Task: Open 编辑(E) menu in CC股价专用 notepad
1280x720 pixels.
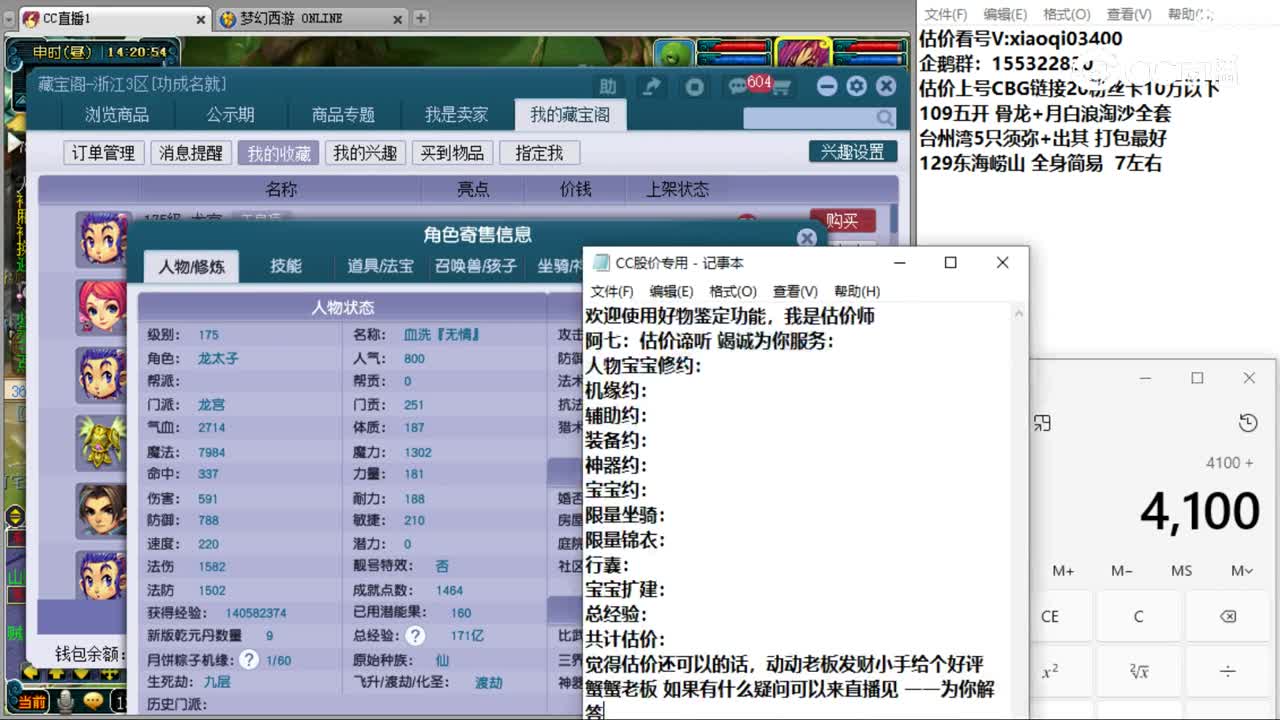Action: click(671, 291)
